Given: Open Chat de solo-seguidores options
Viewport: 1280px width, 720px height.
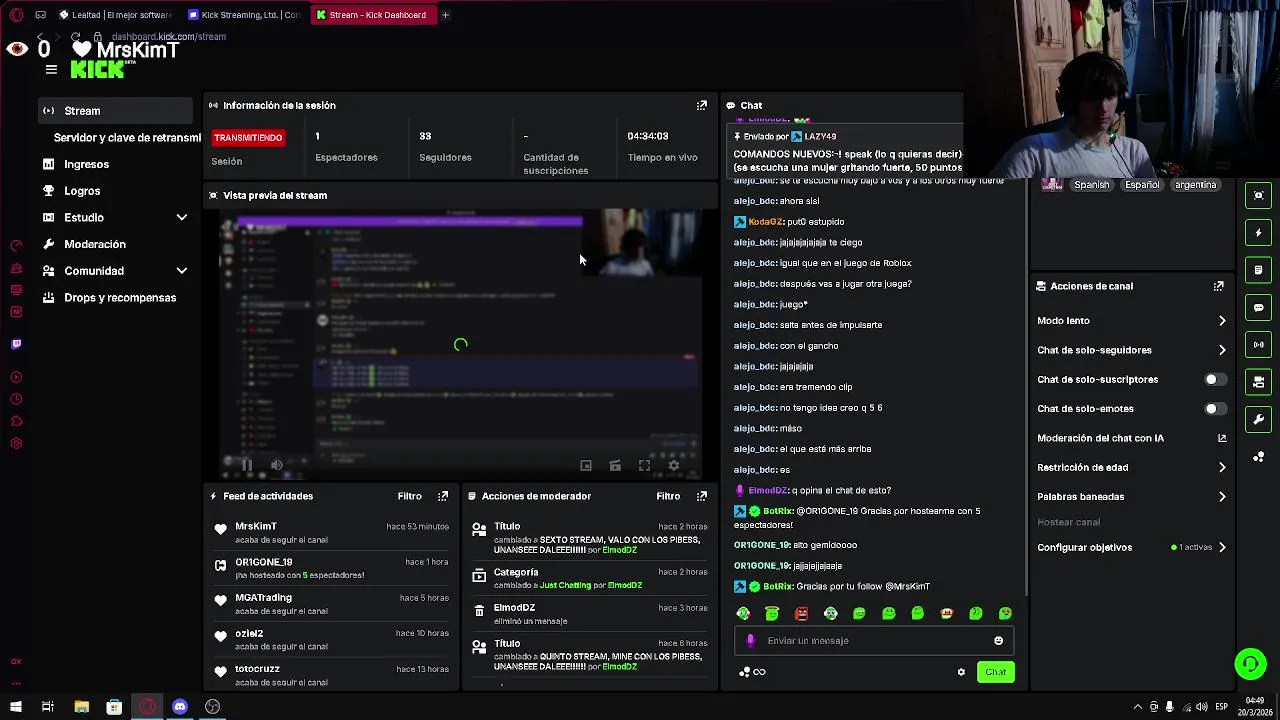Looking at the screenshot, I should 1130,350.
